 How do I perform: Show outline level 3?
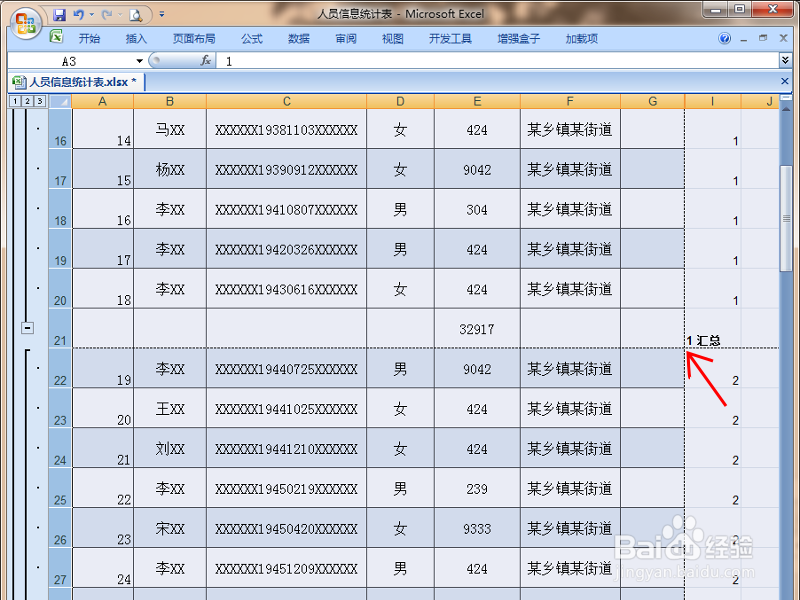(x=38, y=100)
